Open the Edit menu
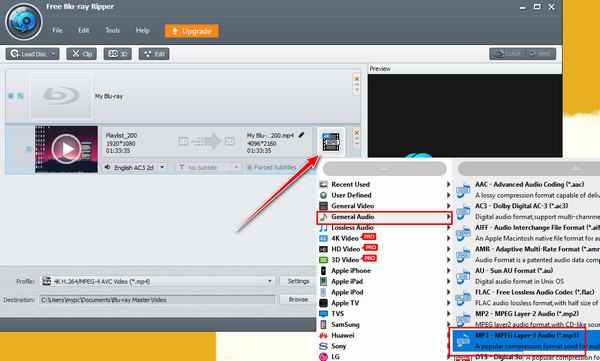 coord(84,30)
